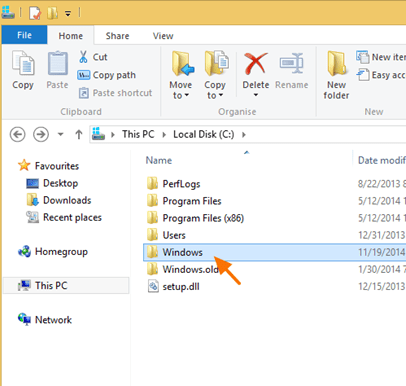Click the setup.dll file icon

pyautogui.click(x=153, y=286)
